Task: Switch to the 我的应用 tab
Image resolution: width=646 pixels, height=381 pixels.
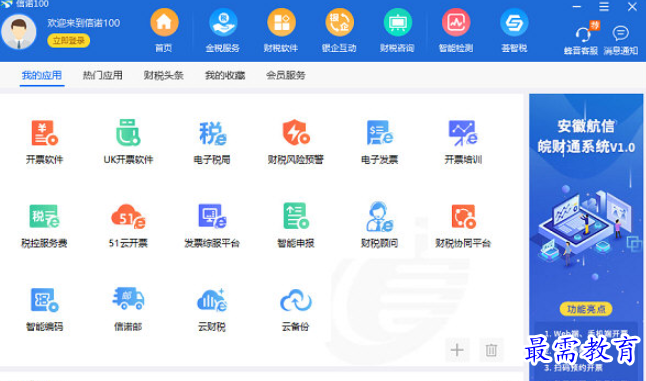Action: tap(42, 75)
